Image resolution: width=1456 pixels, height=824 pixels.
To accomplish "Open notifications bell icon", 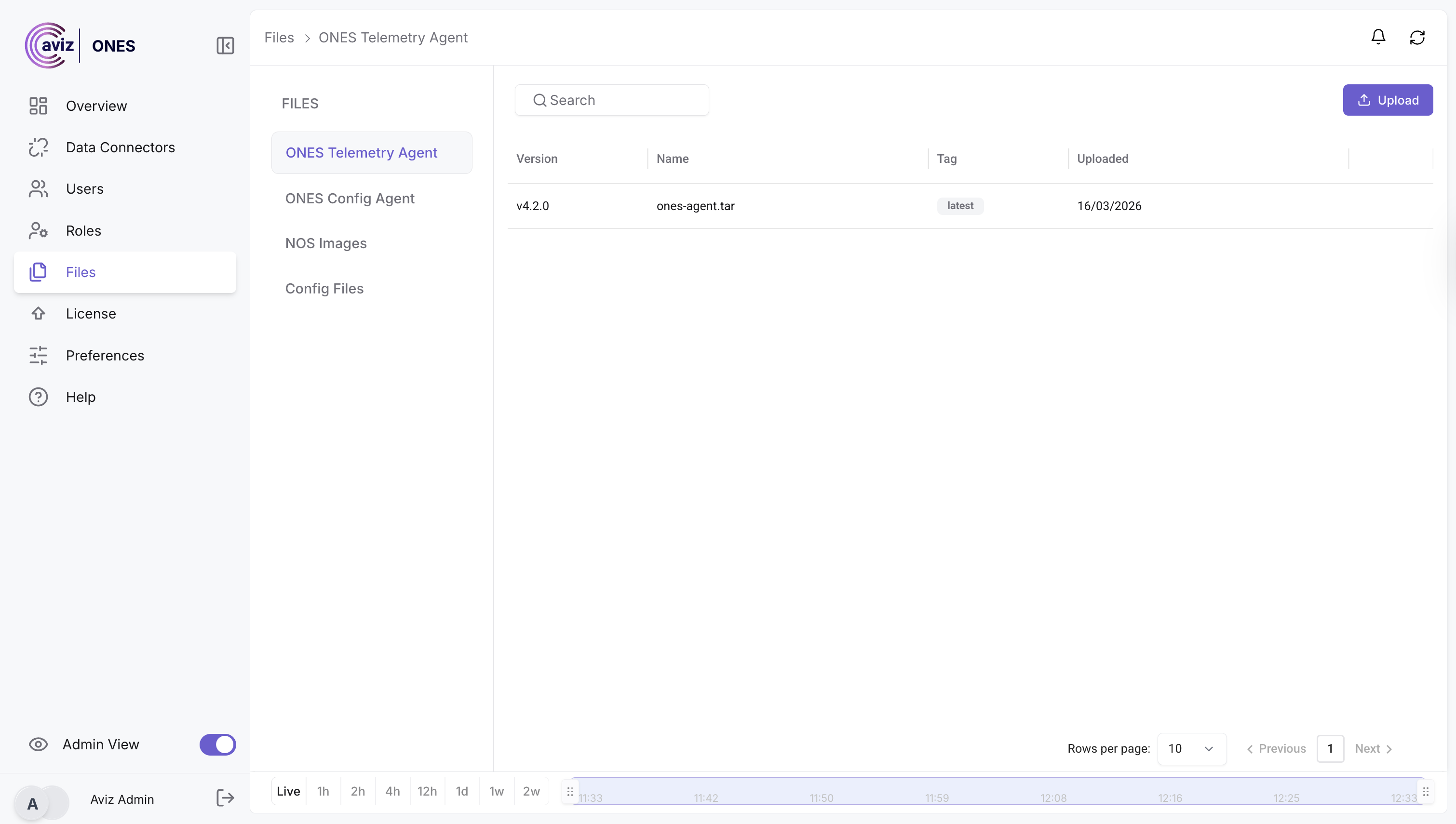I will pyautogui.click(x=1378, y=38).
